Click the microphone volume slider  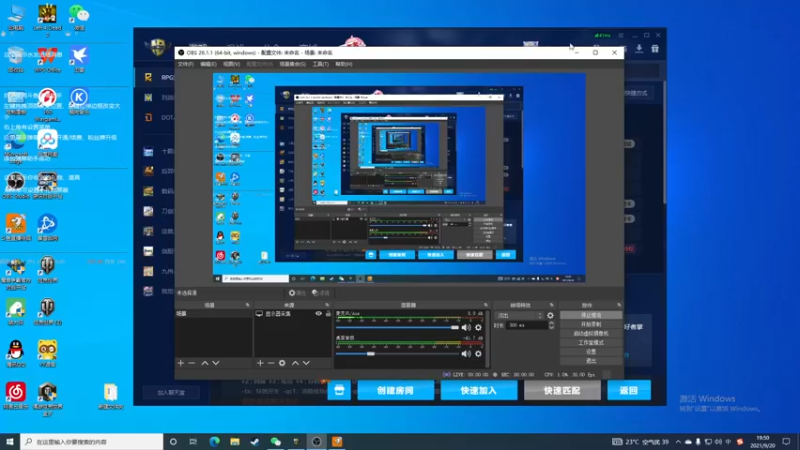pos(398,328)
